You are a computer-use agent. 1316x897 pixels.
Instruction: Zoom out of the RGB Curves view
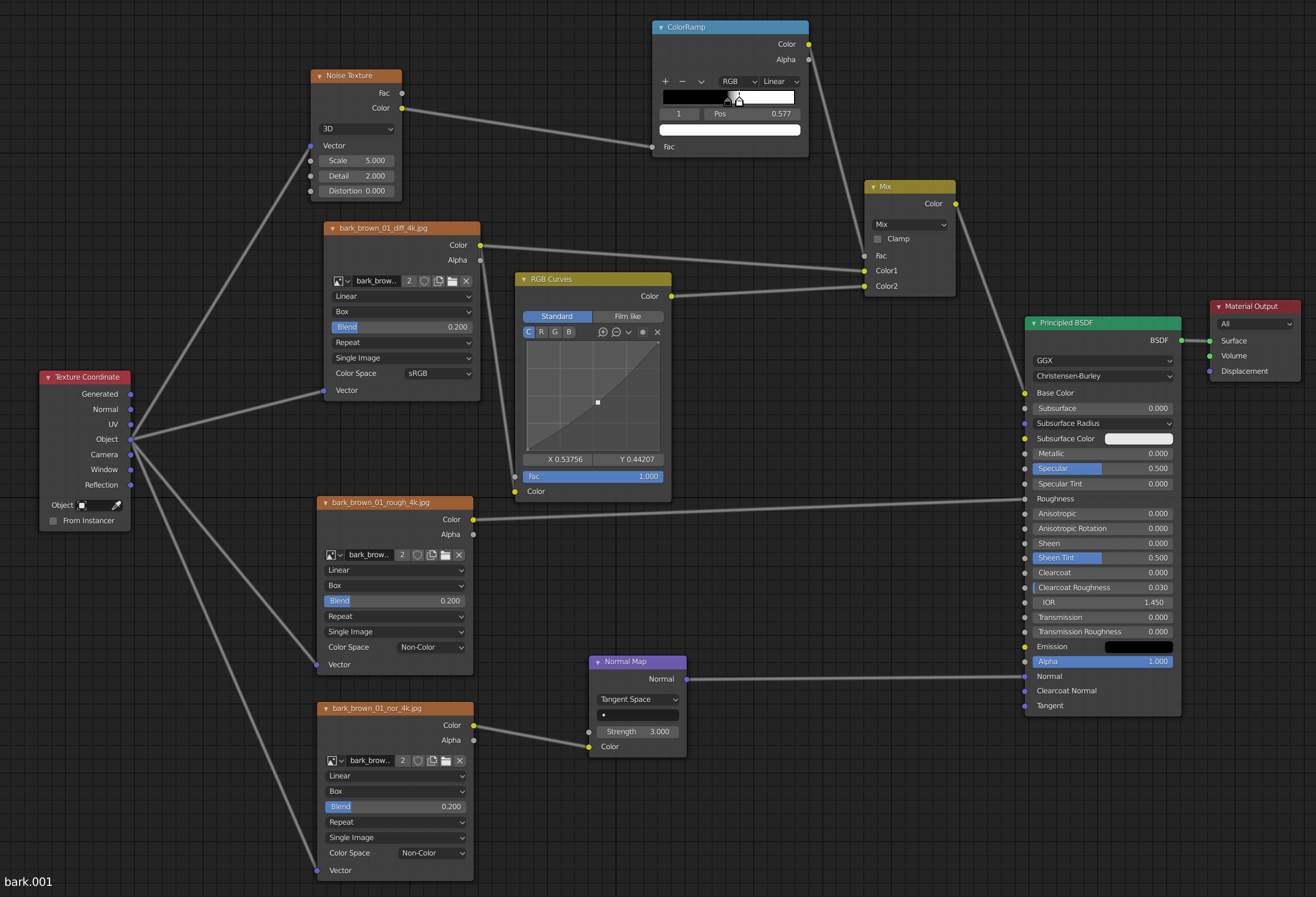pos(616,332)
